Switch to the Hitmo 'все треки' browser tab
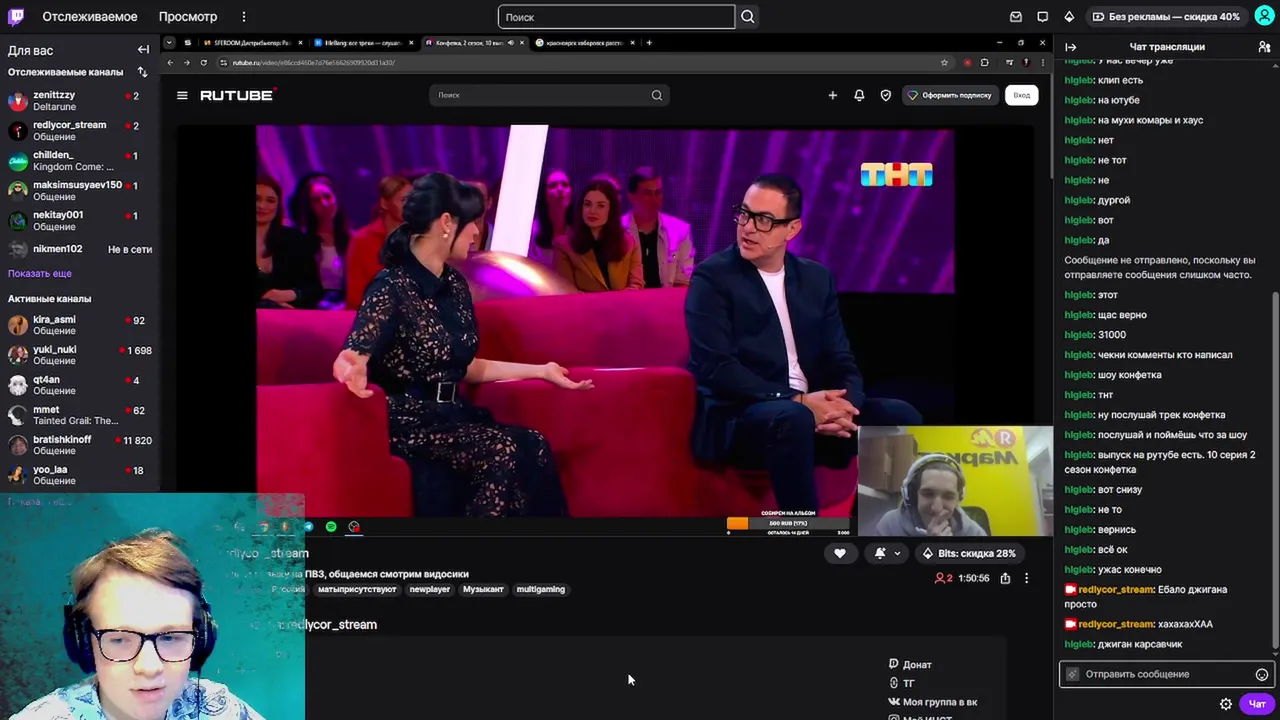Screen dimensions: 1280x720 (363, 43)
